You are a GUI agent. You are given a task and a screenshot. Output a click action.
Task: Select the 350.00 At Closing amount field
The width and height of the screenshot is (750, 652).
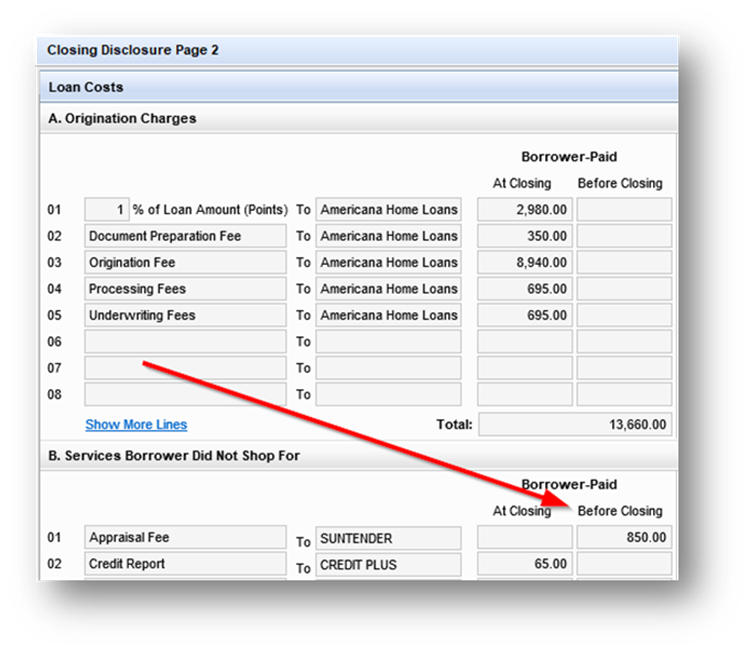pyautogui.click(x=524, y=236)
